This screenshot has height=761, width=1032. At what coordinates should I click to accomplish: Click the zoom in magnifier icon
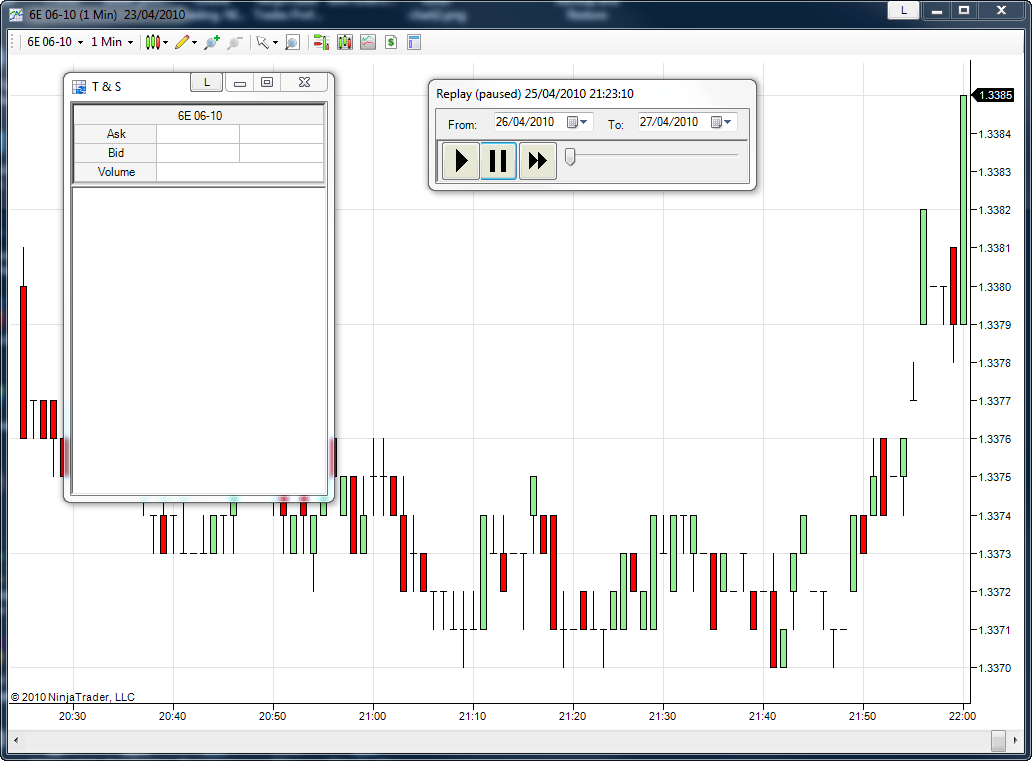[x=212, y=42]
